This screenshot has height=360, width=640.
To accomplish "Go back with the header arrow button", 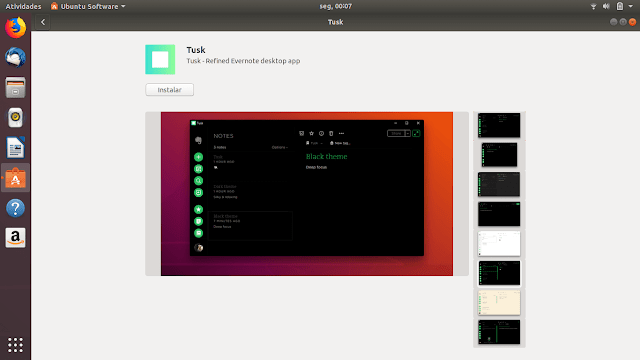I will (x=43, y=22).
